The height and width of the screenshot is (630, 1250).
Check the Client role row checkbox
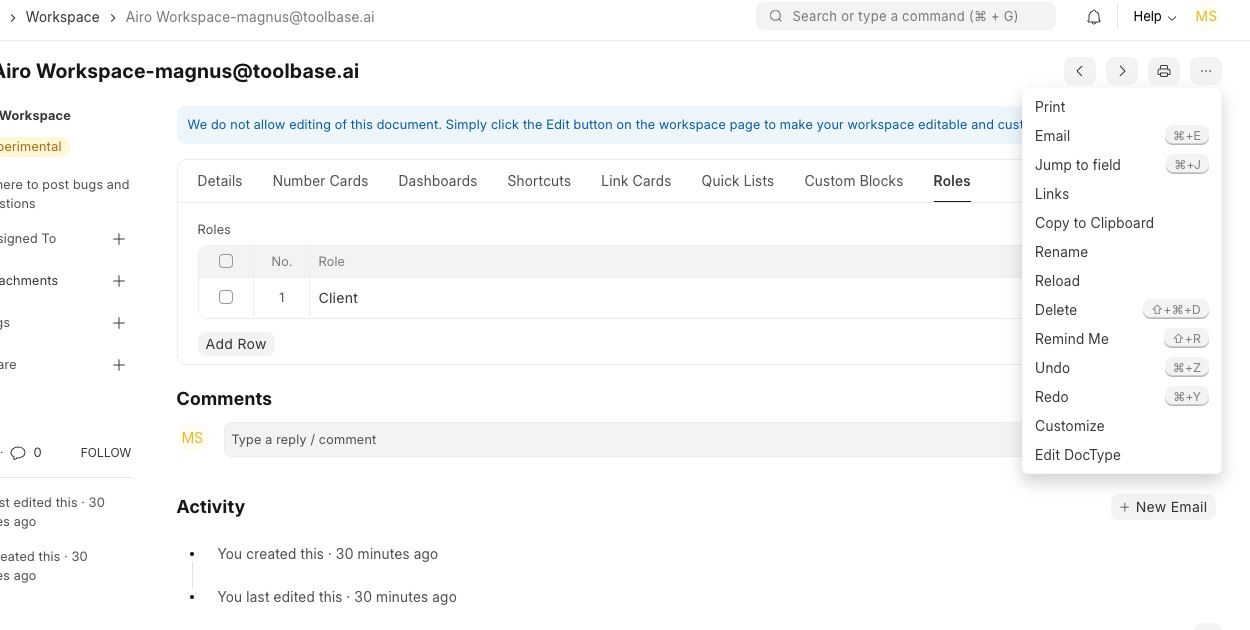coord(226,297)
